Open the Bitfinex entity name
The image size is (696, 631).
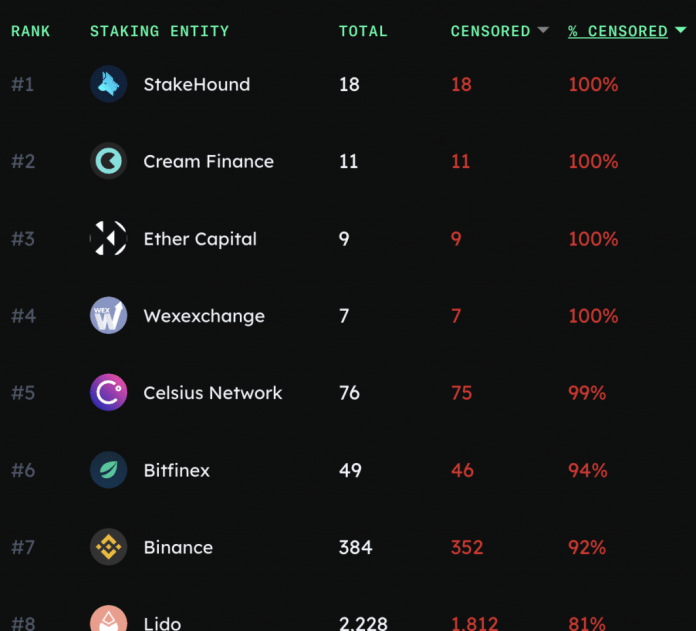(176, 470)
